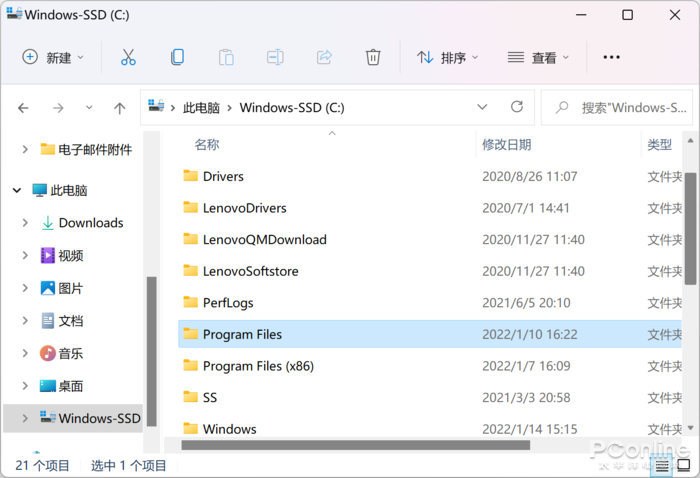Click the Refresh icon beside address bar

pos(517,107)
